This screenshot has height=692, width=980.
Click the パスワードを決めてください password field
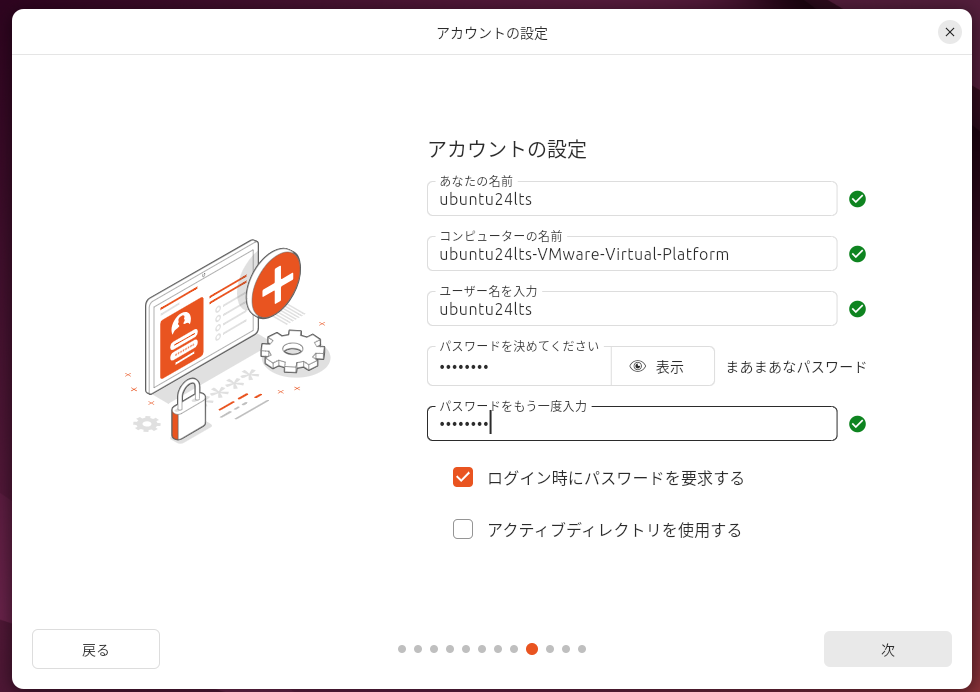518,367
